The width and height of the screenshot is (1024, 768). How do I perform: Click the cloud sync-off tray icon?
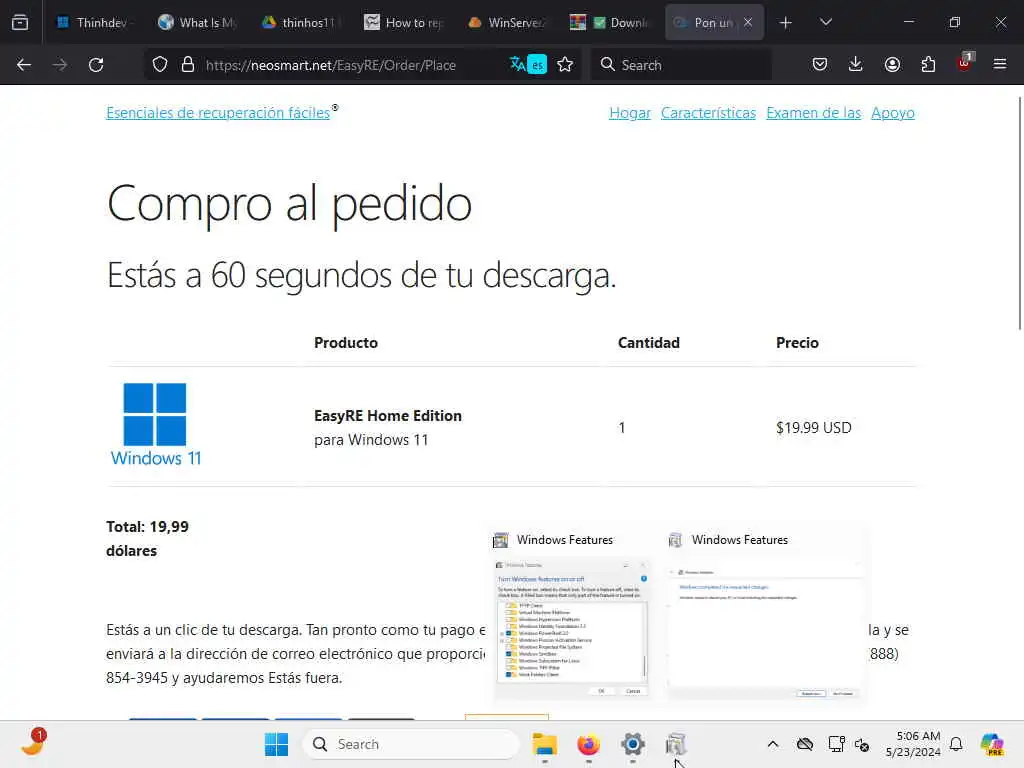click(x=805, y=744)
